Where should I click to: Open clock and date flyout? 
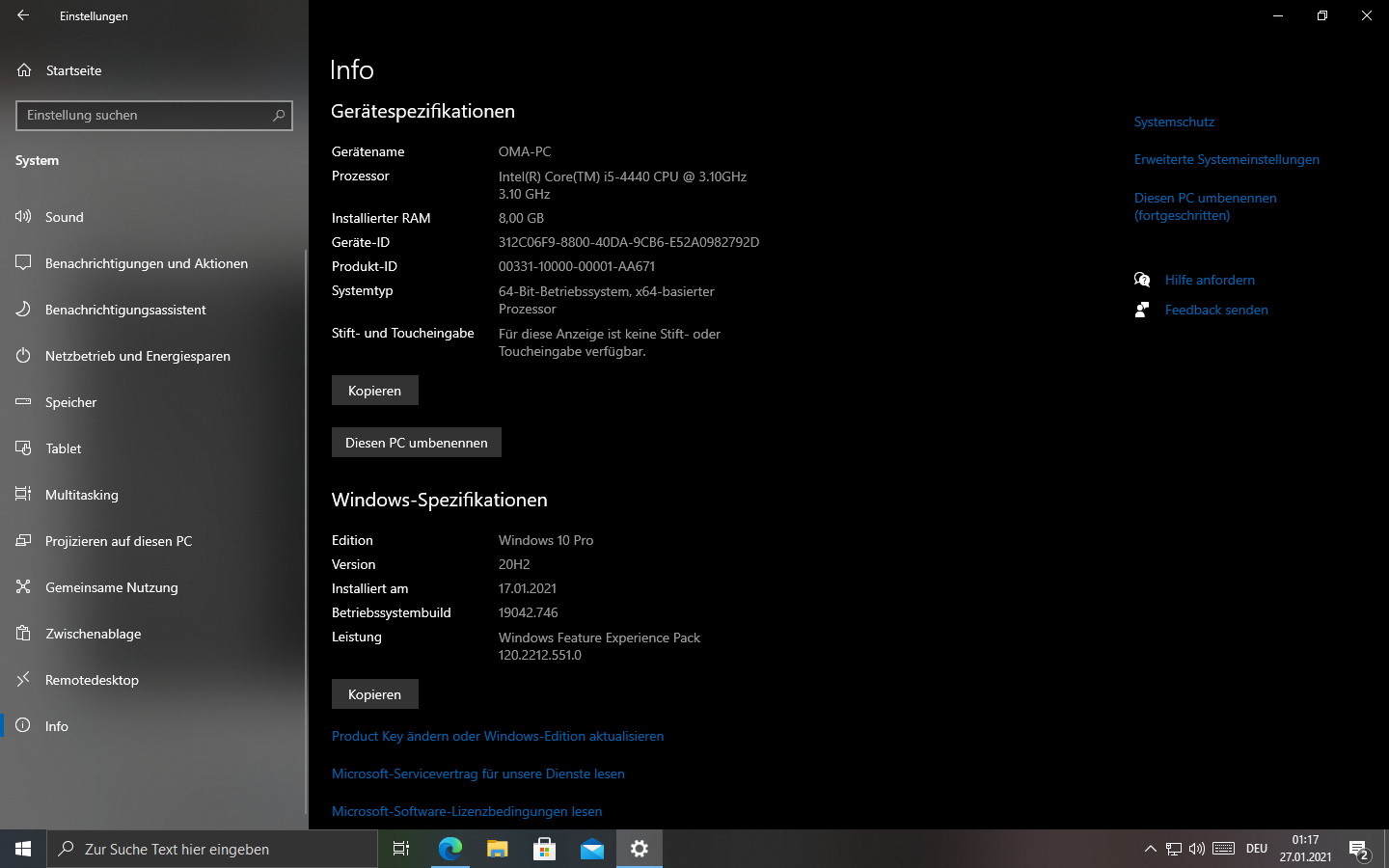pos(1305,849)
